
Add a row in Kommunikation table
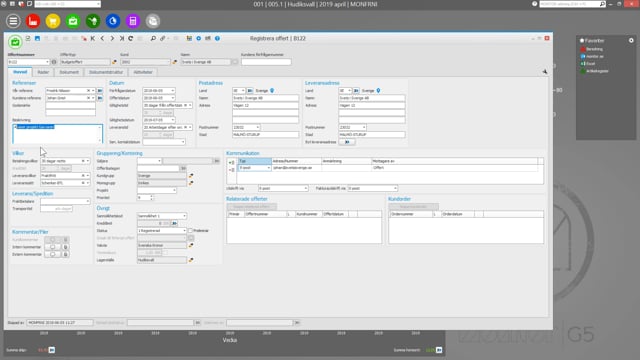pos(231,162)
